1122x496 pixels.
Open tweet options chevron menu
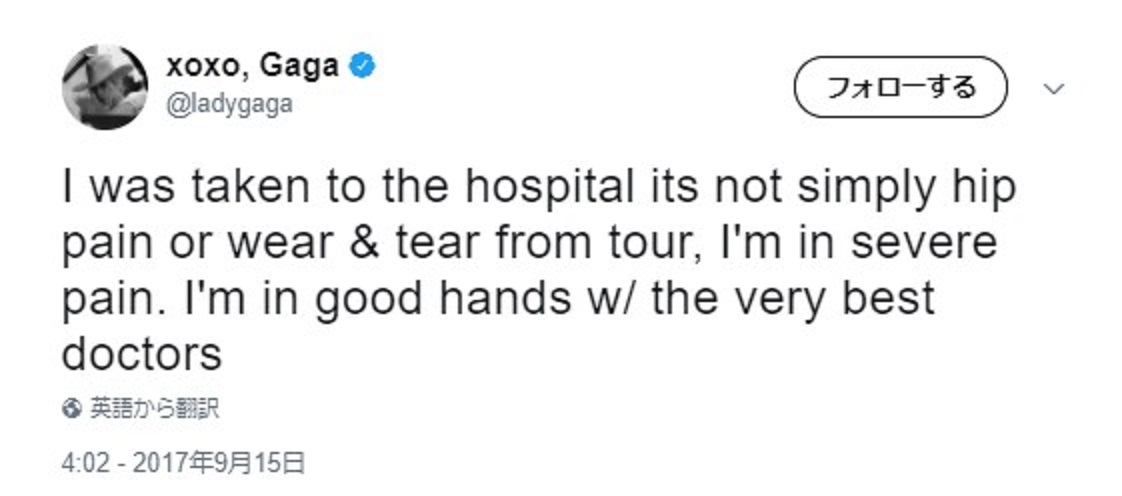click(1053, 89)
